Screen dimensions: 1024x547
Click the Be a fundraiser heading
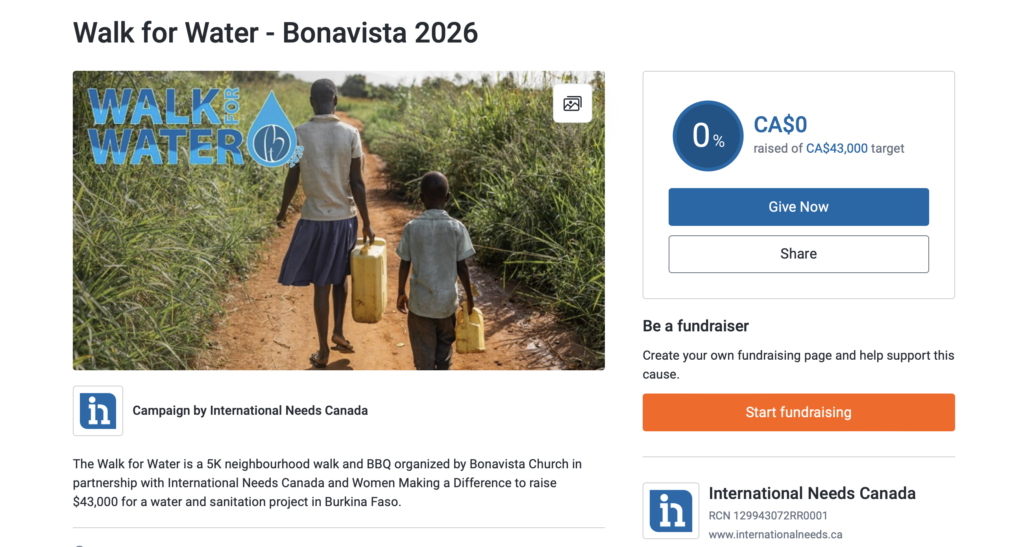695,326
